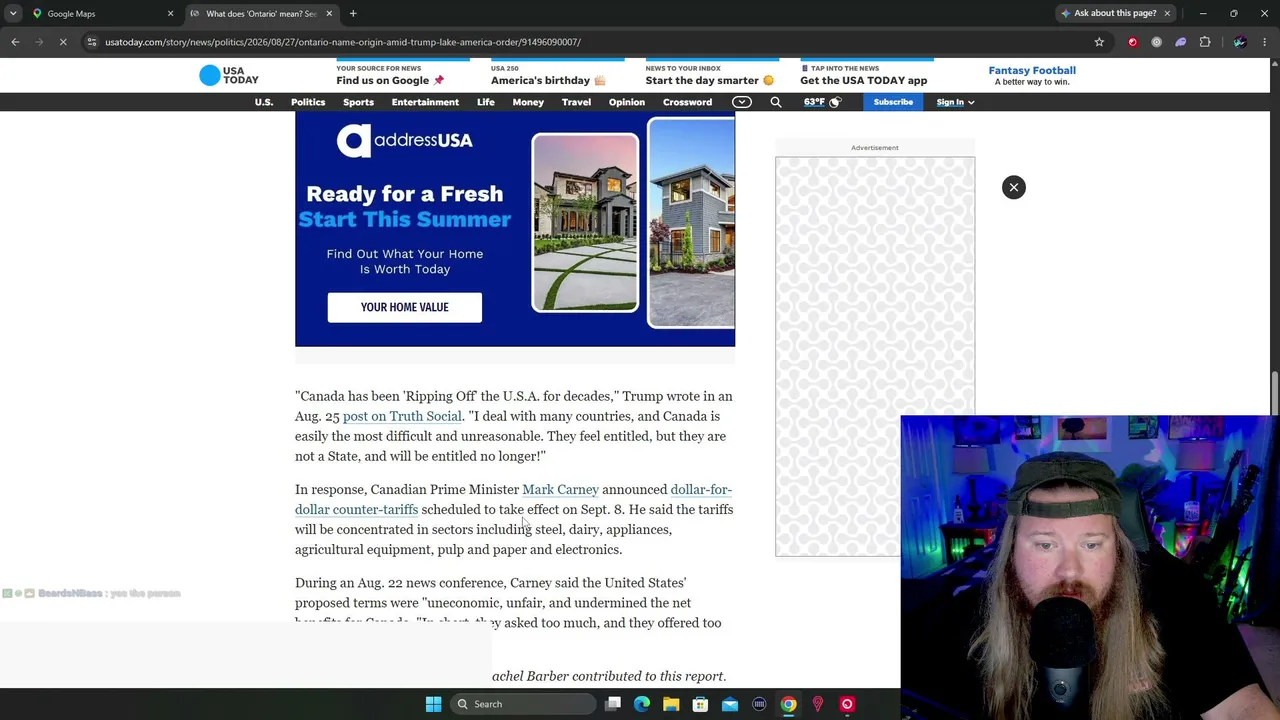
Task: Open the Politics section
Action: click(x=308, y=102)
